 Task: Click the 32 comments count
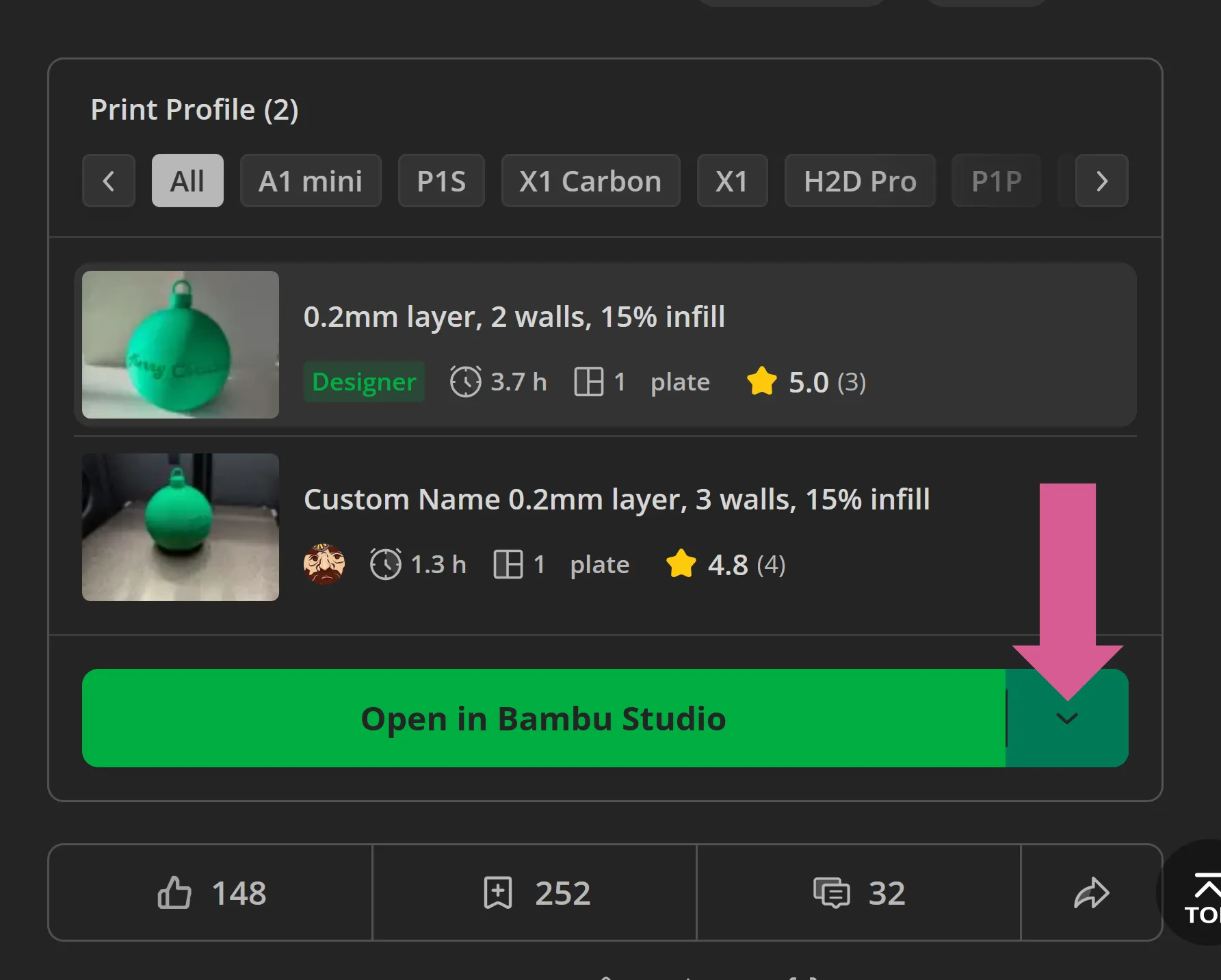[x=887, y=892]
